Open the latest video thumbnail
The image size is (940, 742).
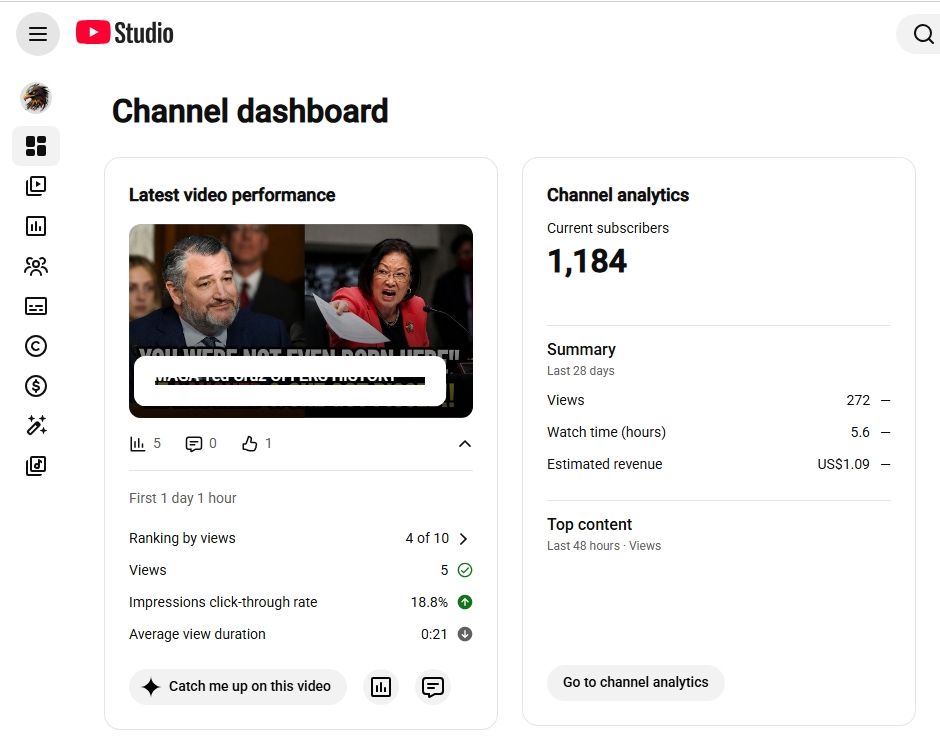(x=301, y=321)
